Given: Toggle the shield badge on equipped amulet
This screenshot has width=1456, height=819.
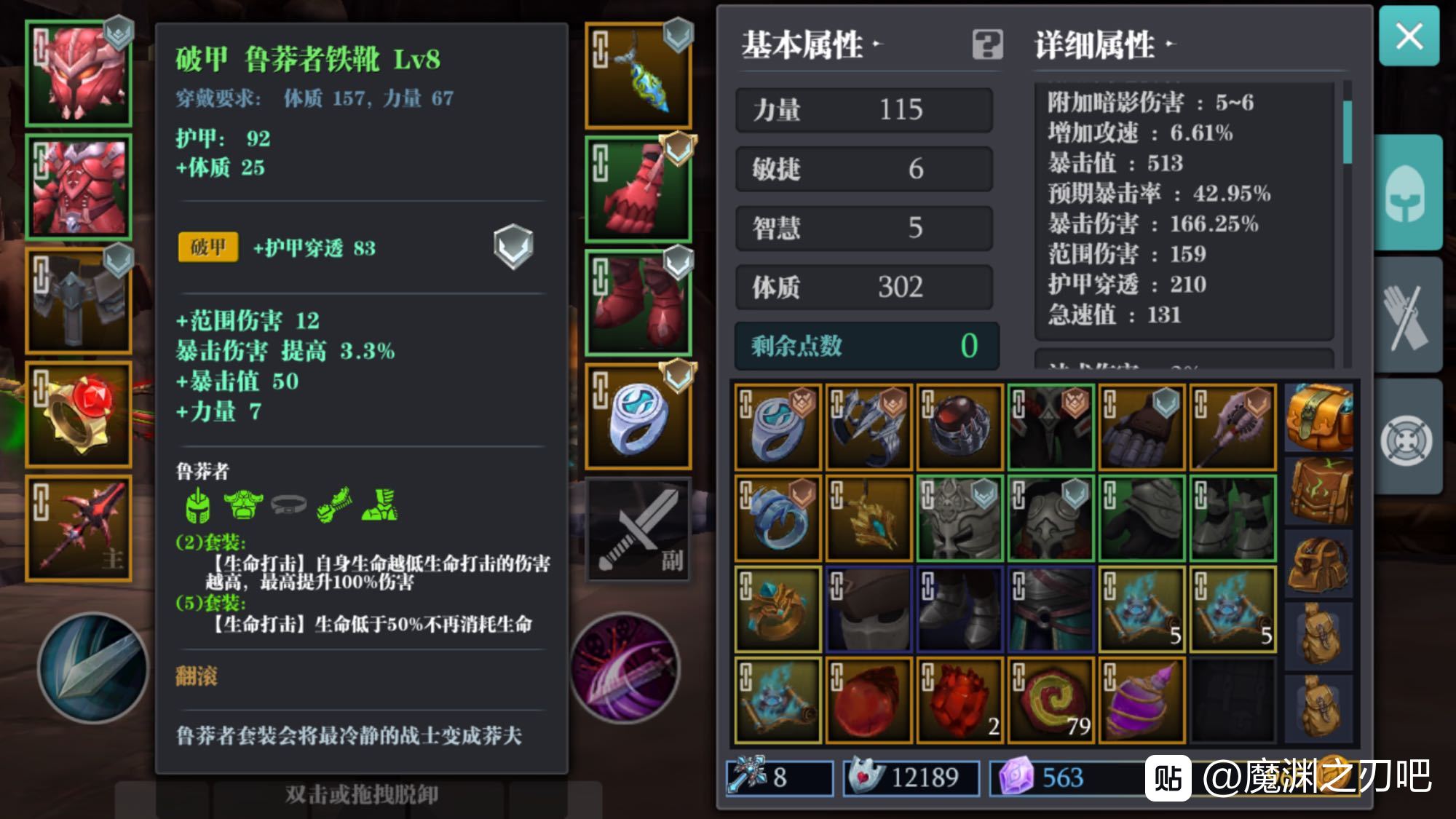Looking at the screenshot, I should 678,34.
